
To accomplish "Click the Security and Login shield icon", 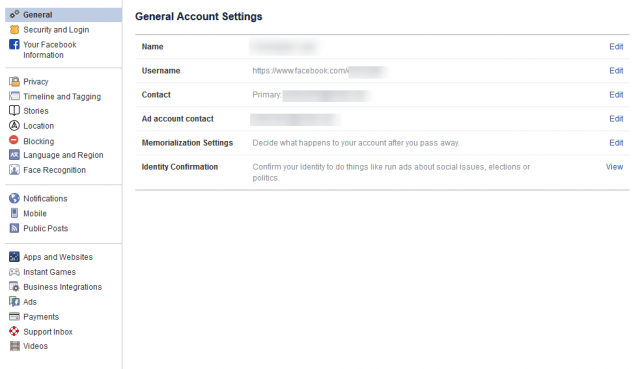I will (x=14, y=30).
